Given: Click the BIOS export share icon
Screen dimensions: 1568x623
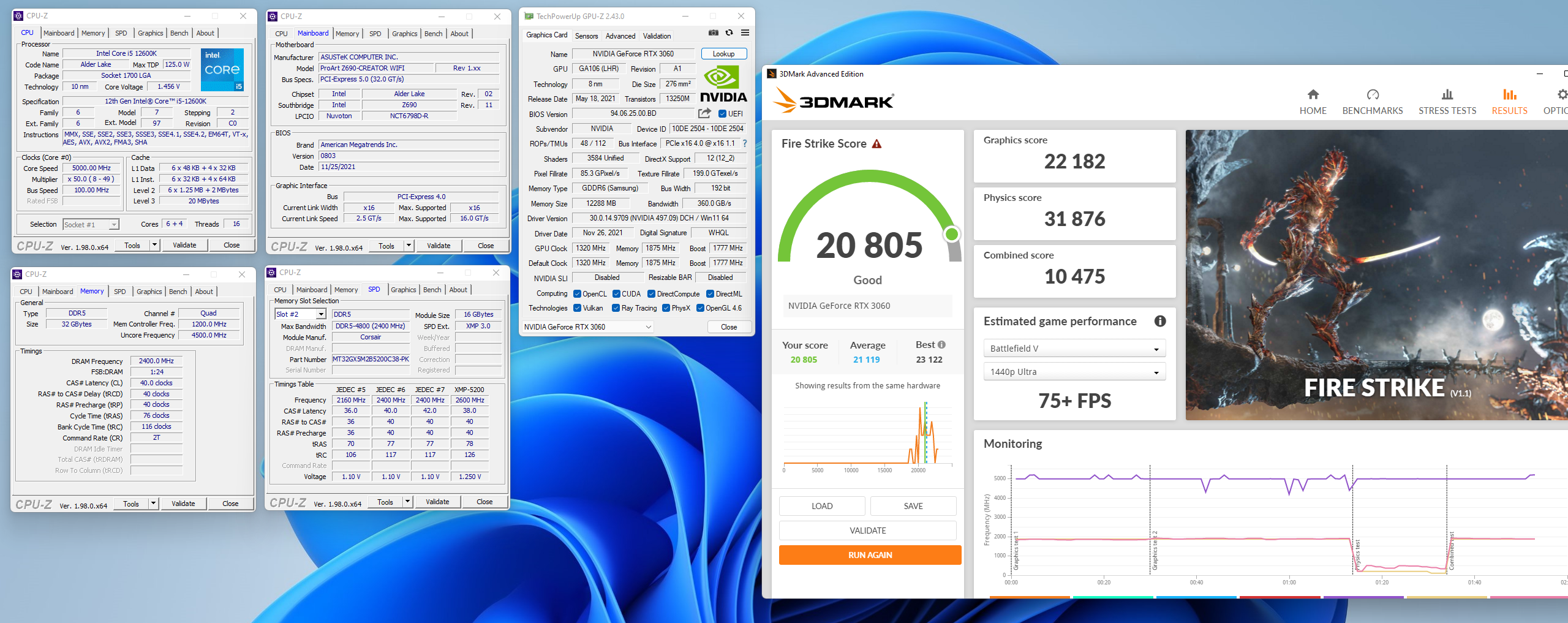Looking at the screenshot, I should 704,113.
